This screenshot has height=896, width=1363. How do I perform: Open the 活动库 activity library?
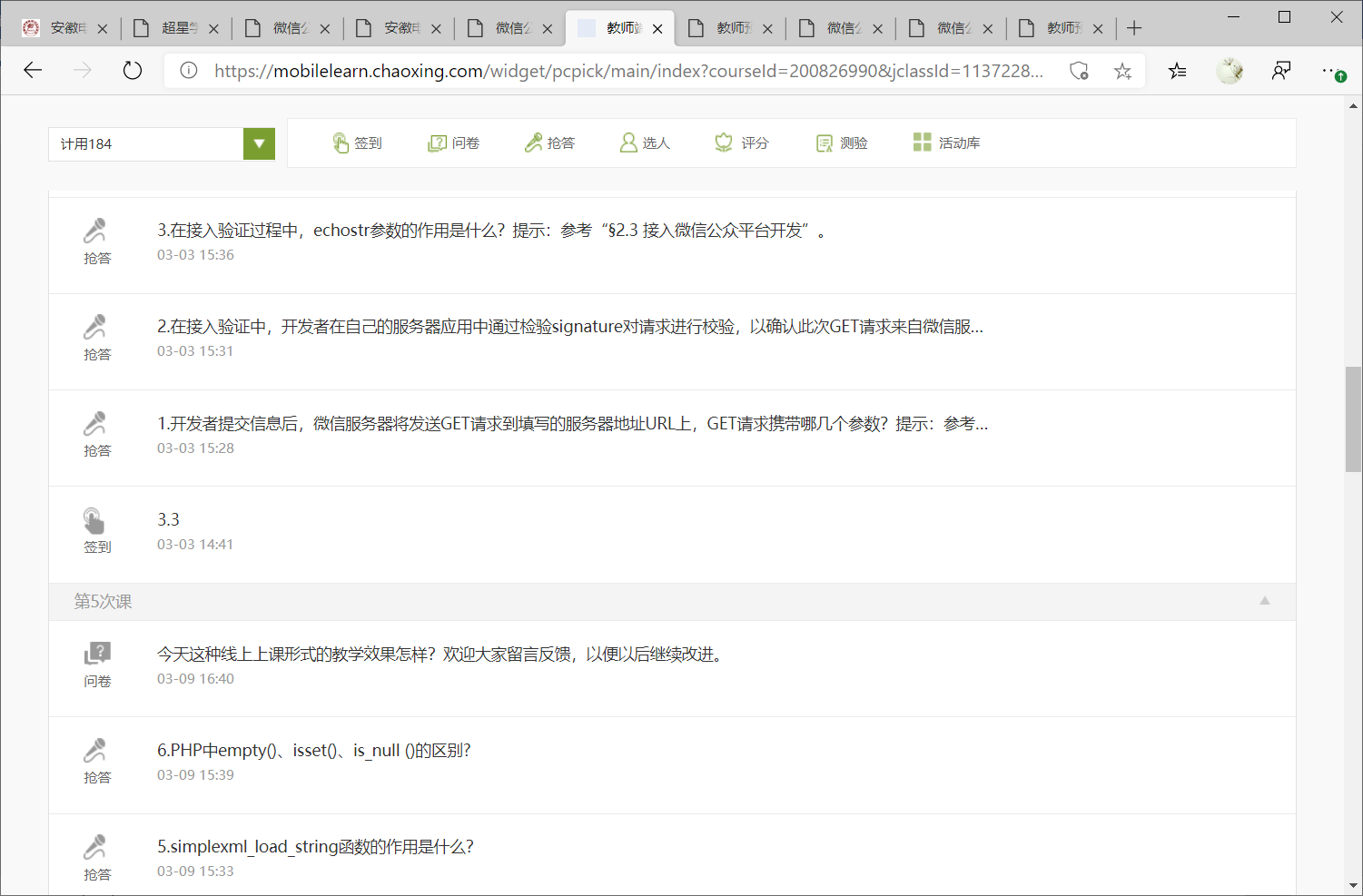click(x=946, y=143)
